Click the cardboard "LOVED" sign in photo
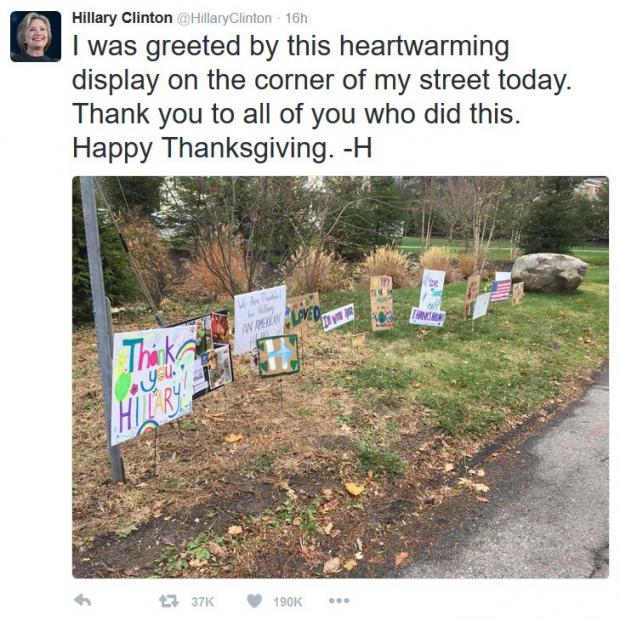The height and width of the screenshot is (620, 620). pyautogui.click(x=302, y=311)
